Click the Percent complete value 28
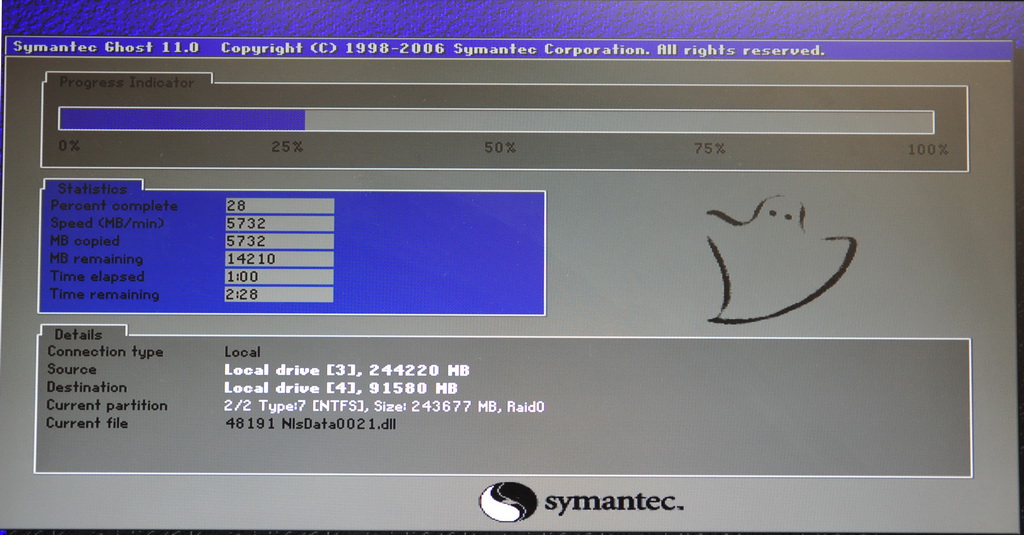This screenshot has width=1024, height=535. (x=280, y=206)
